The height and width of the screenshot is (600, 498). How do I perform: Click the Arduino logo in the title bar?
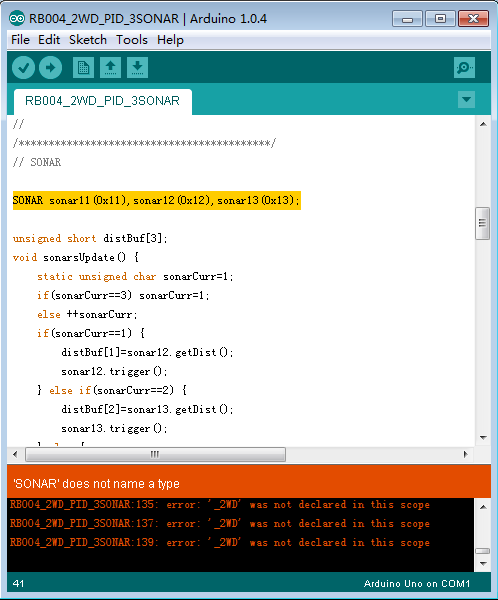[x=17, y=18]
